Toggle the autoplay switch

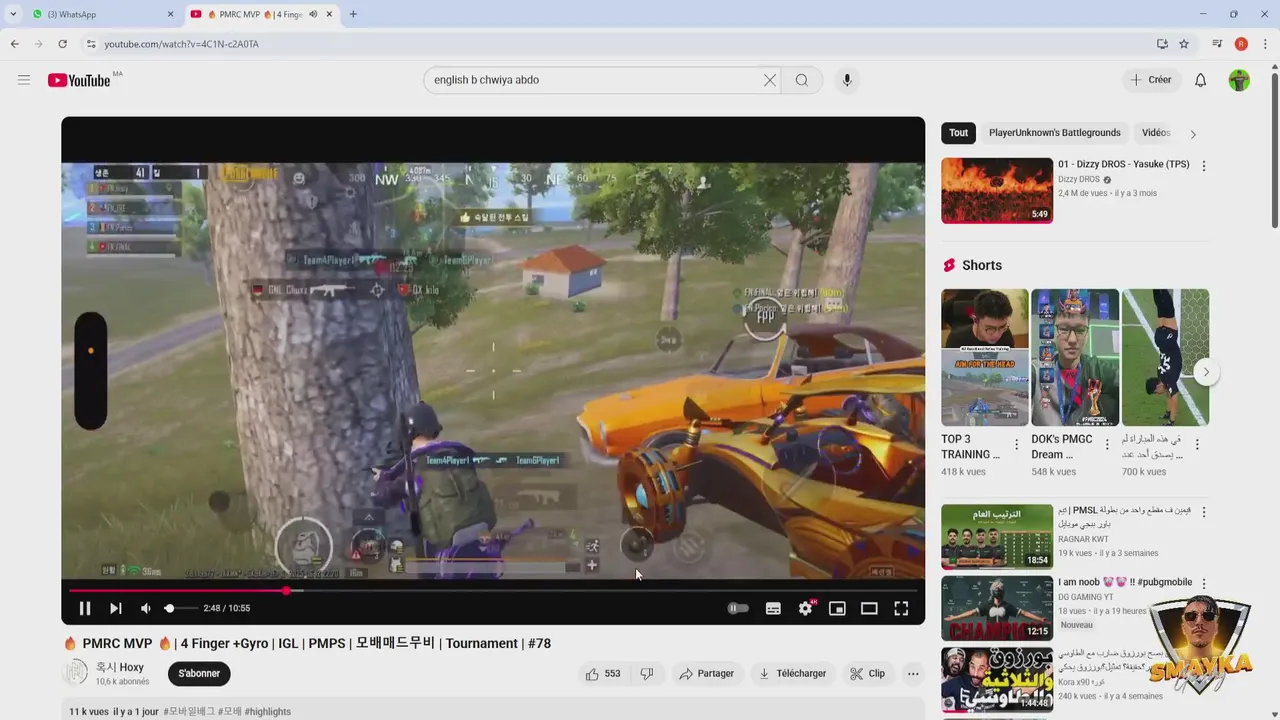point(738,608)
